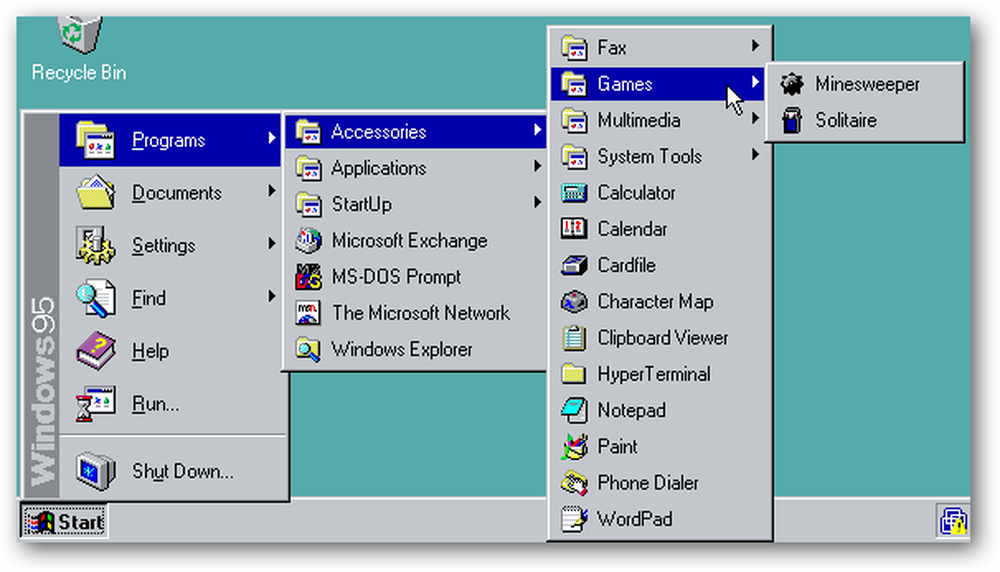Click the MS-DOS Prompt label text
The width and height of the screenshot is (1000, 572).
[396, 277]
